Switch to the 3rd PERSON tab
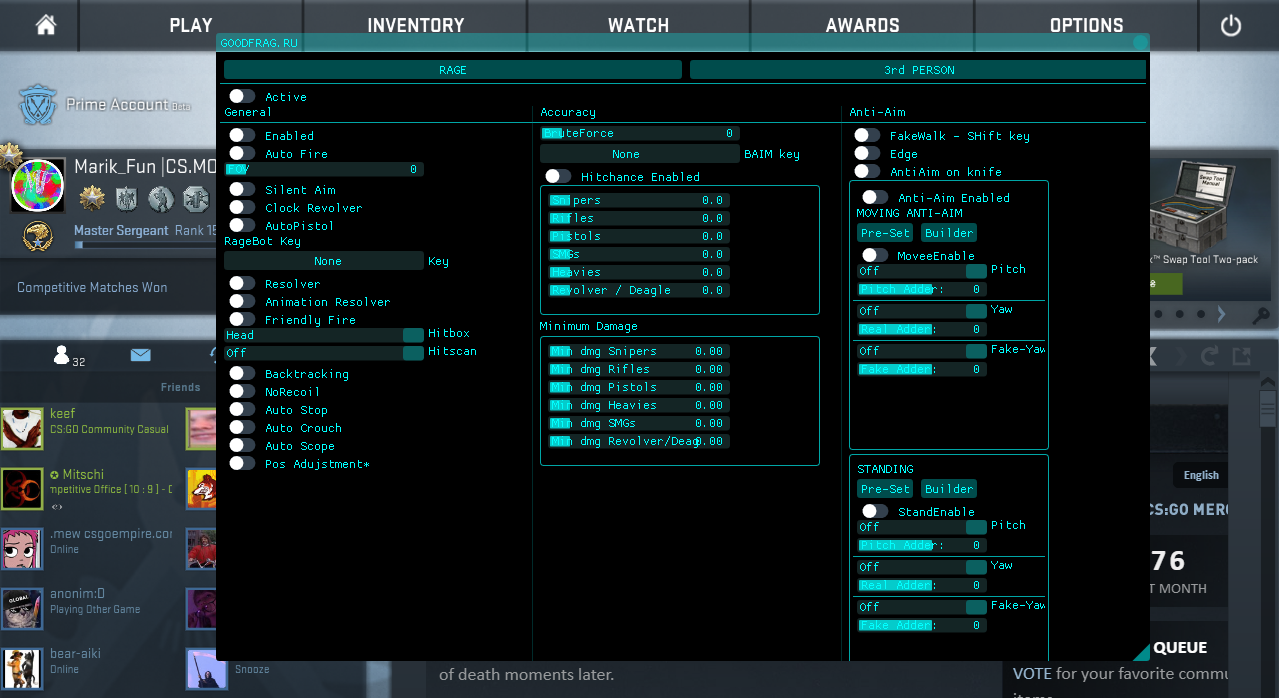 tap(917, 70)
